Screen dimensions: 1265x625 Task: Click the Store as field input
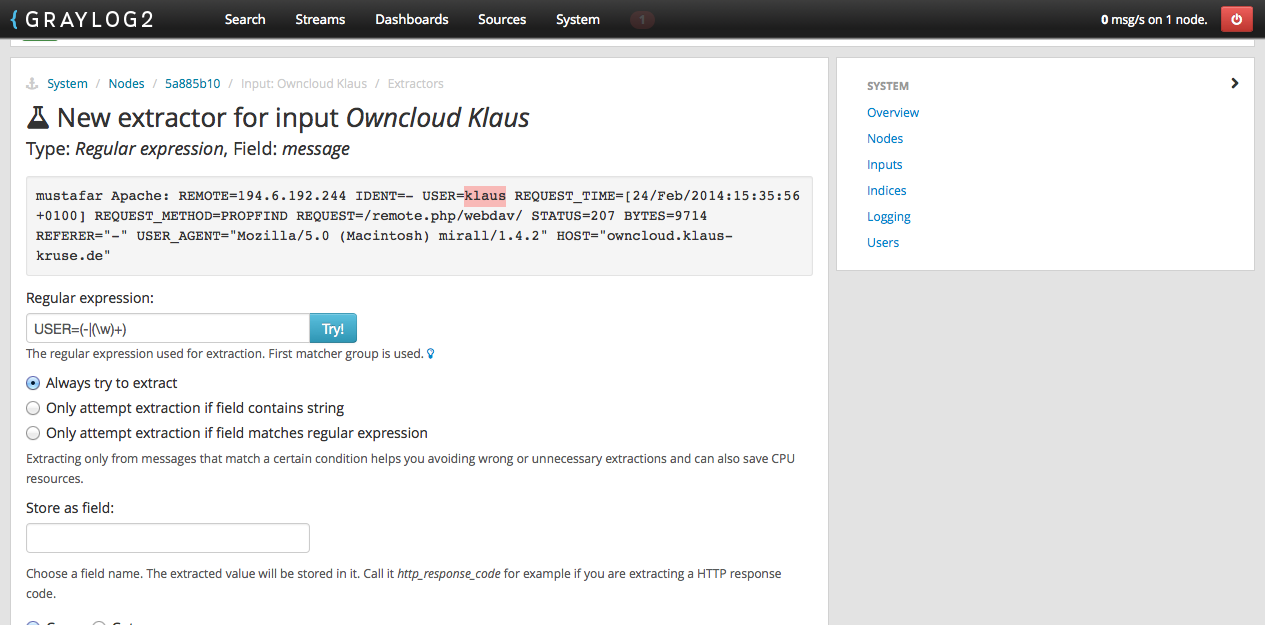[x=168, y=538]
